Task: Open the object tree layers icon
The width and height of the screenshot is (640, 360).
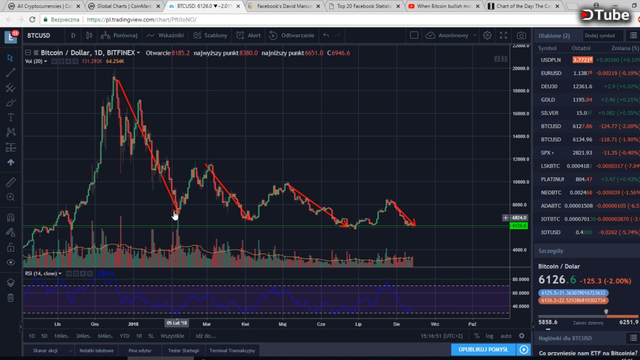Action: 11,282
